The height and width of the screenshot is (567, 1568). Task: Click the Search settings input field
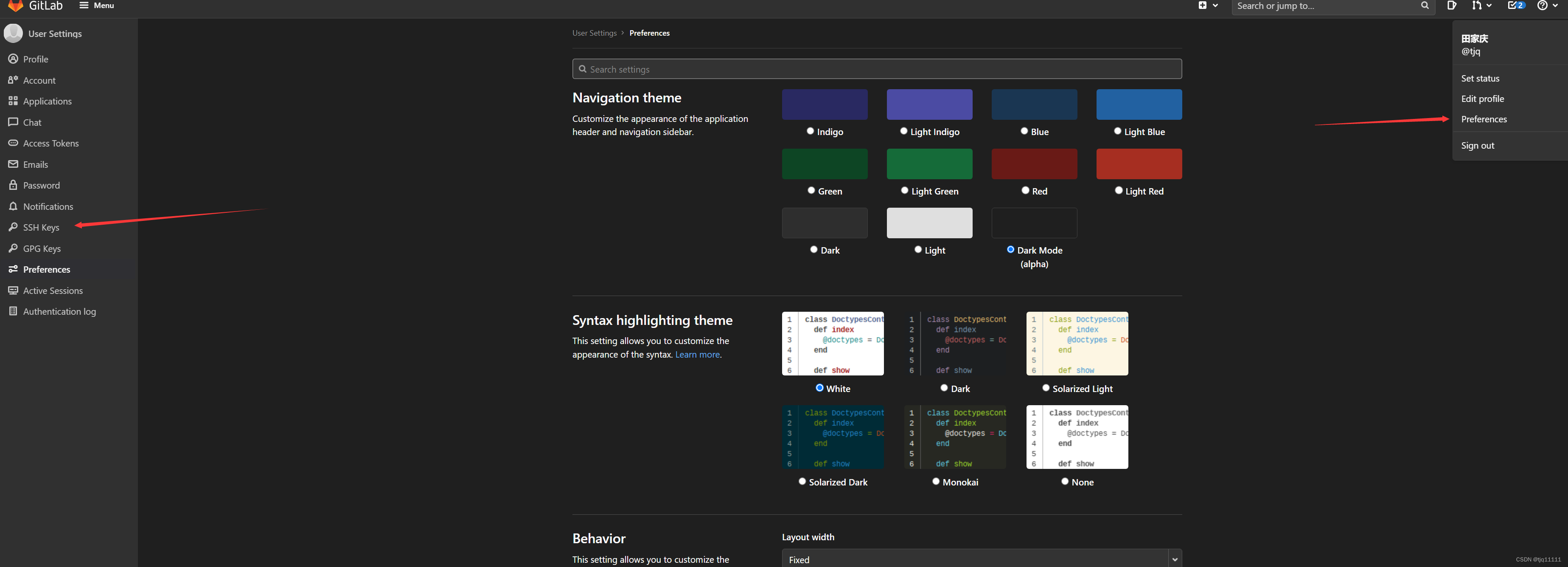coord(877,69)
